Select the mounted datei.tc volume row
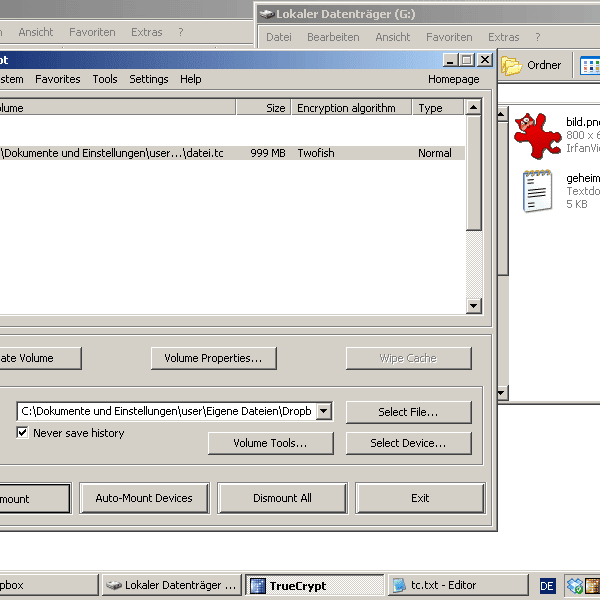 coord(232,153)
